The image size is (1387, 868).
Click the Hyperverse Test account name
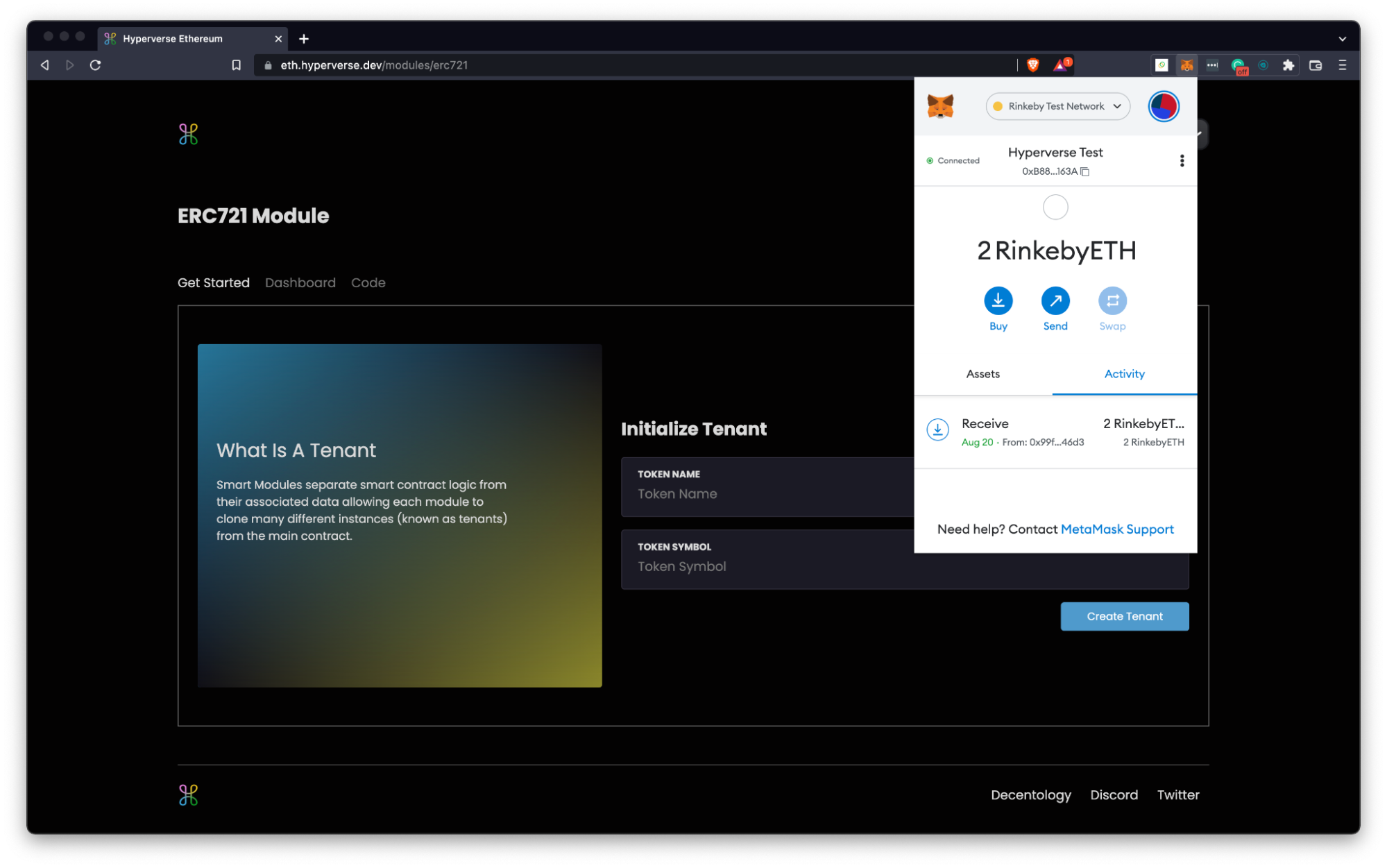pos(1055,153)
